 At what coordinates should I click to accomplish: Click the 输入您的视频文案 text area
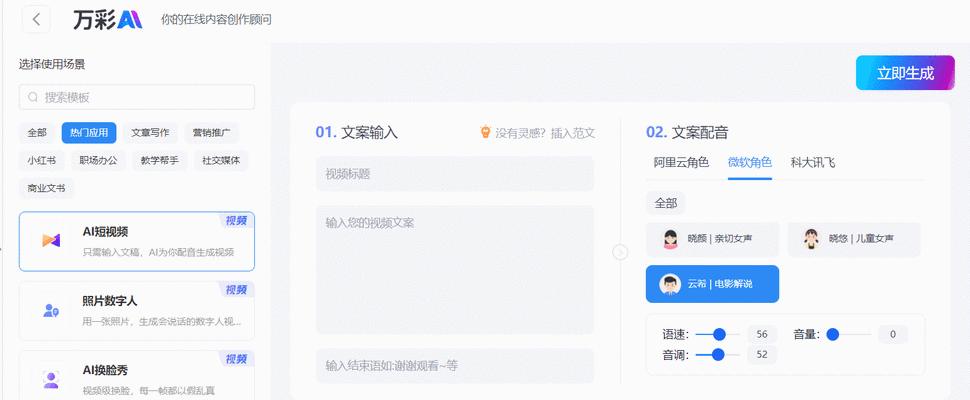point(455,270)
